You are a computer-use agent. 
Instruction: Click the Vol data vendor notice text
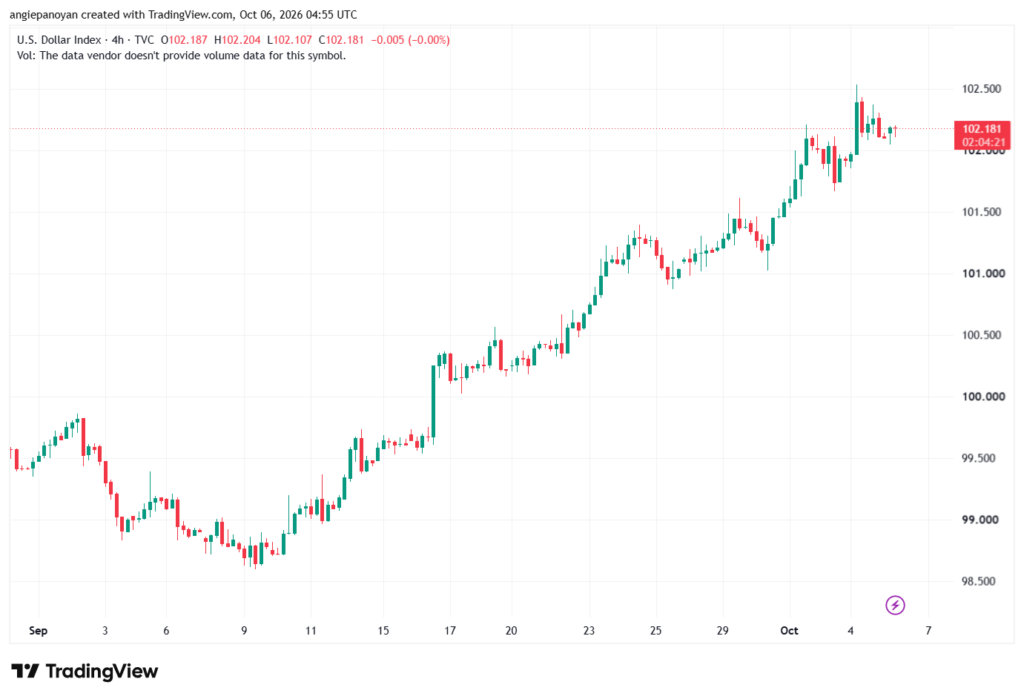(182, 56)
